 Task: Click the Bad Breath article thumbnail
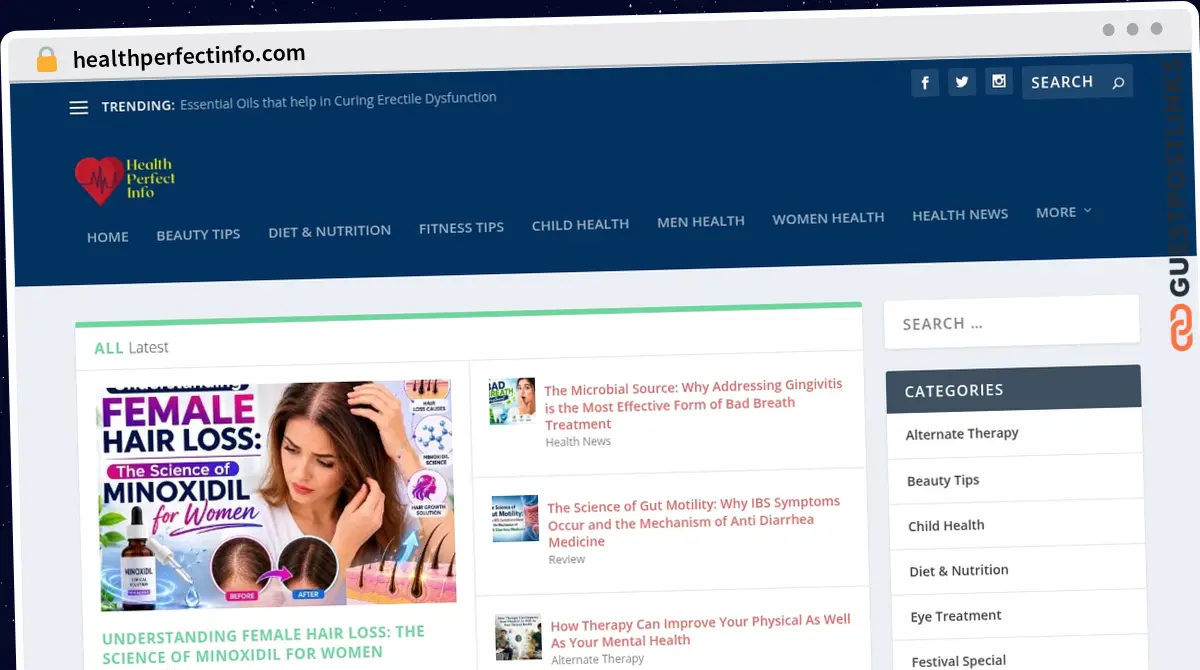click(513, 401)
